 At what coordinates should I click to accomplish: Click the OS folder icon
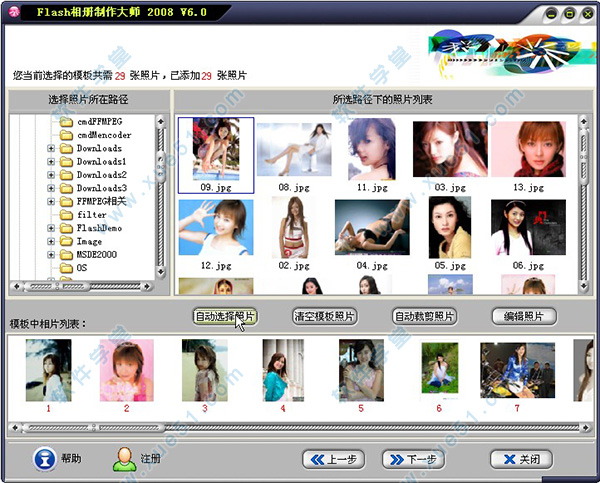[67, 268]
